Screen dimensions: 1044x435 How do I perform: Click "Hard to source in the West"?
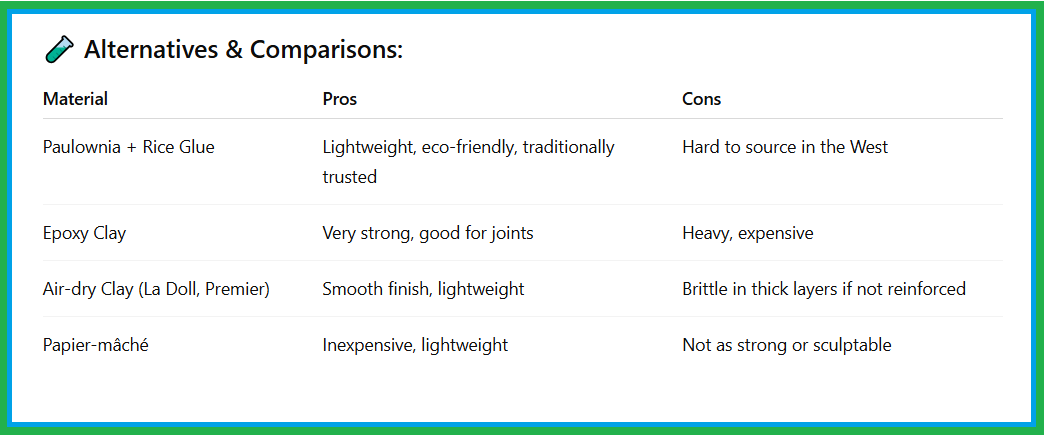tap(785, 147)
